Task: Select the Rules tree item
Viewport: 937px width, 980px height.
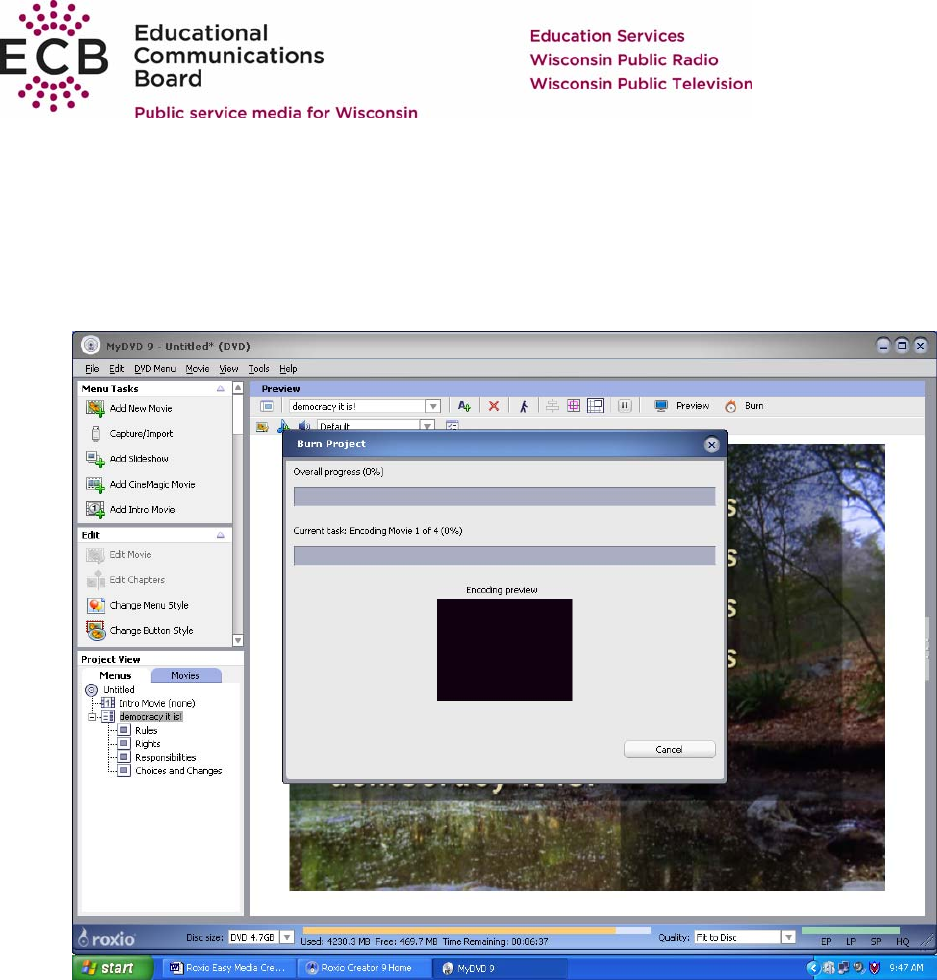Action: point(146,730)
